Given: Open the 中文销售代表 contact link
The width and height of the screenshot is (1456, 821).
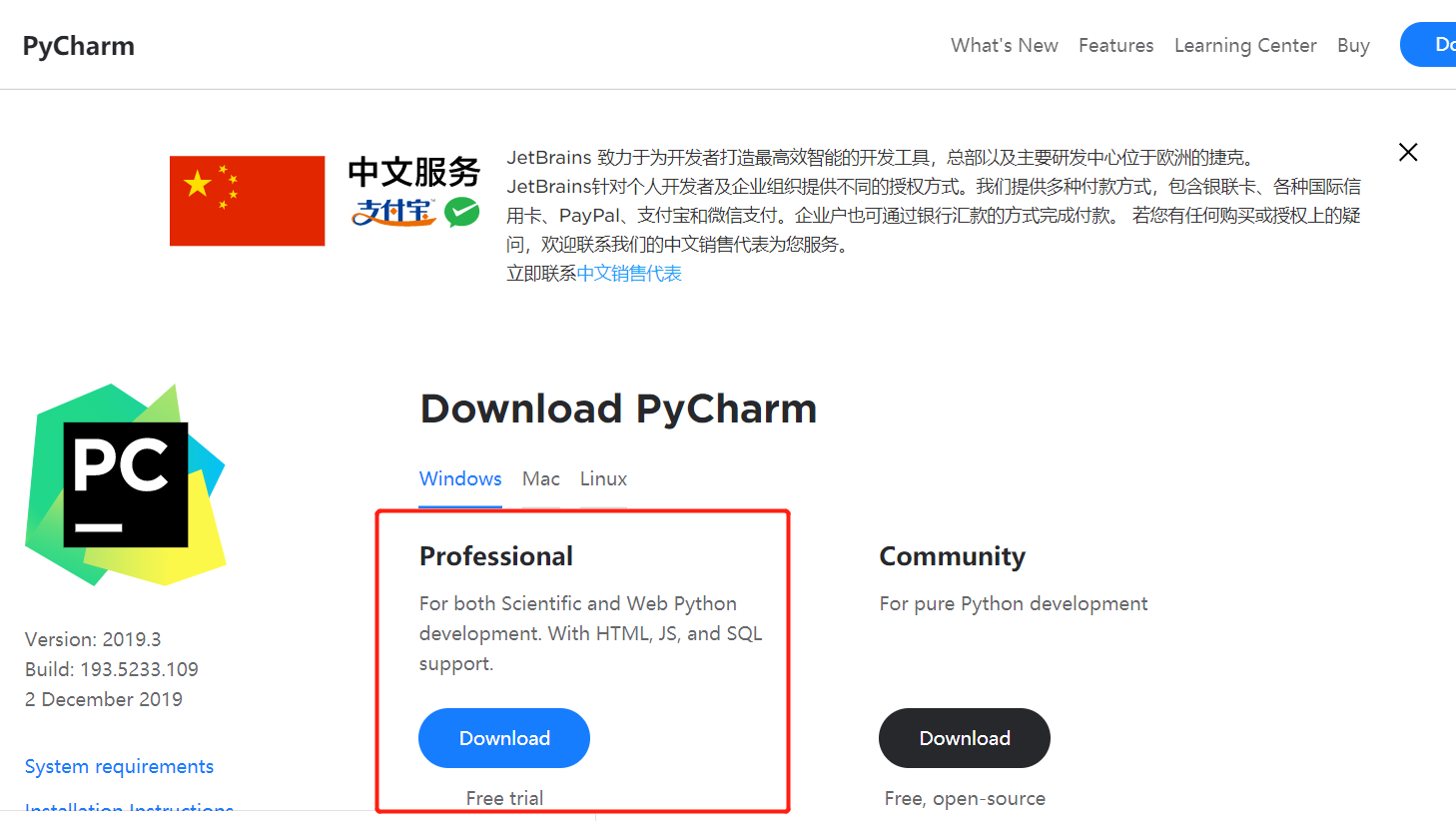Looking at the screenshot, I should pyautogui.click(x=629, y=273).
